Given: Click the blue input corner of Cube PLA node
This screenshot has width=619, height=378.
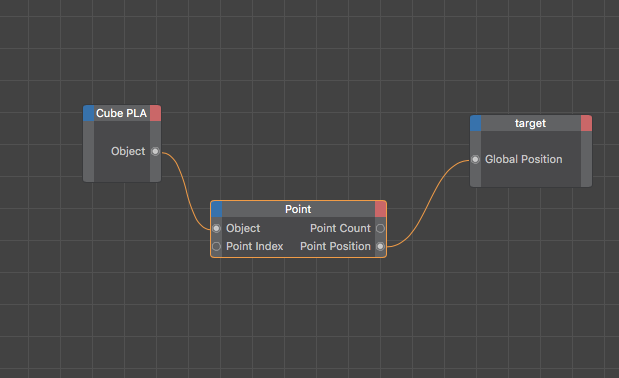Looking at the screenshot, I should pos(89,113).
